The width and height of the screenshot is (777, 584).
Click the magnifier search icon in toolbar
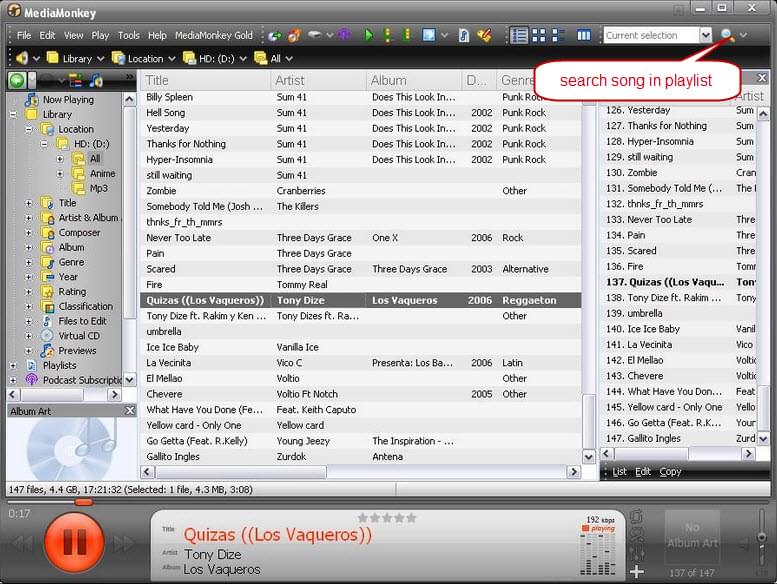(727, 35)
